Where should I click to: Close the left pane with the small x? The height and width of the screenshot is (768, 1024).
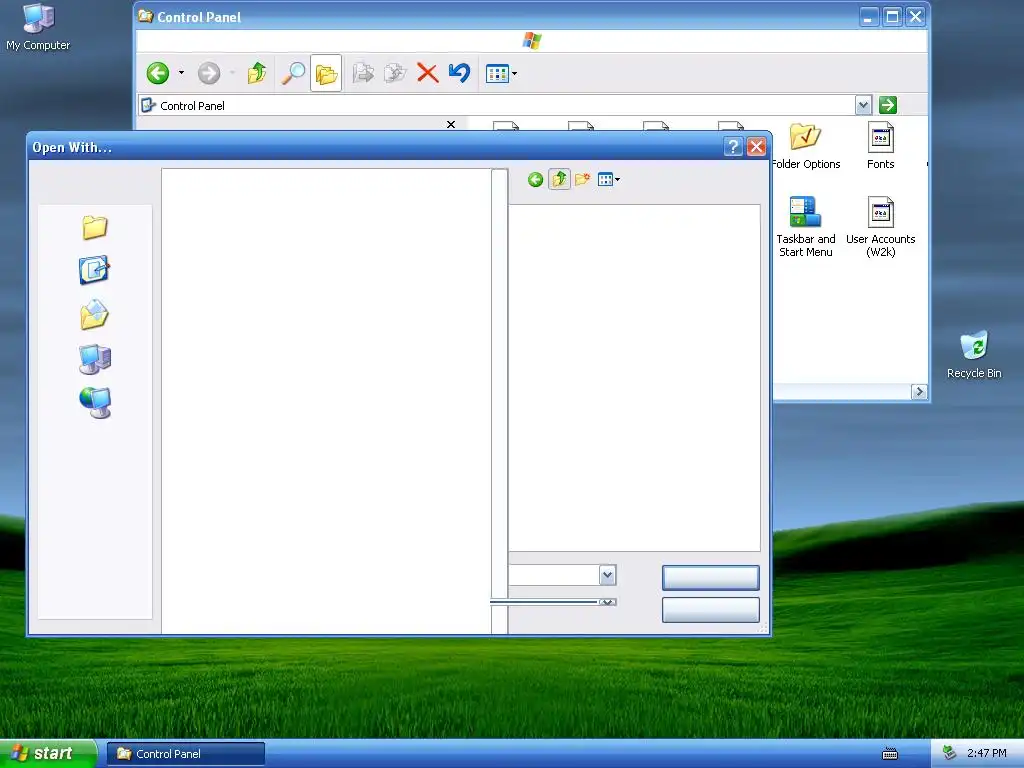pos(451,124)
